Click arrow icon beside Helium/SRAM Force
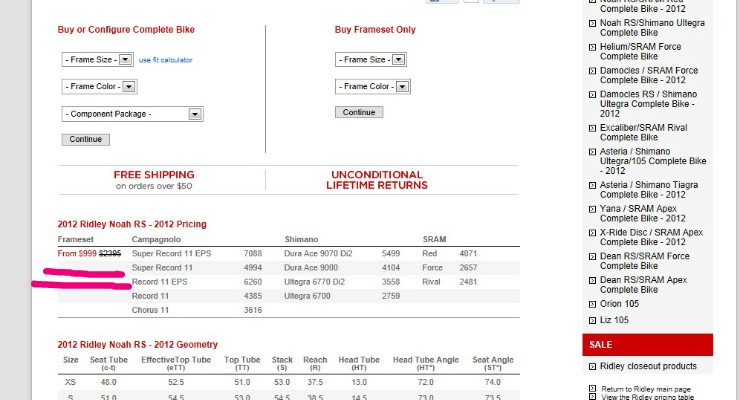This screenshot has height=400, width=740. [x=592, y=47]
